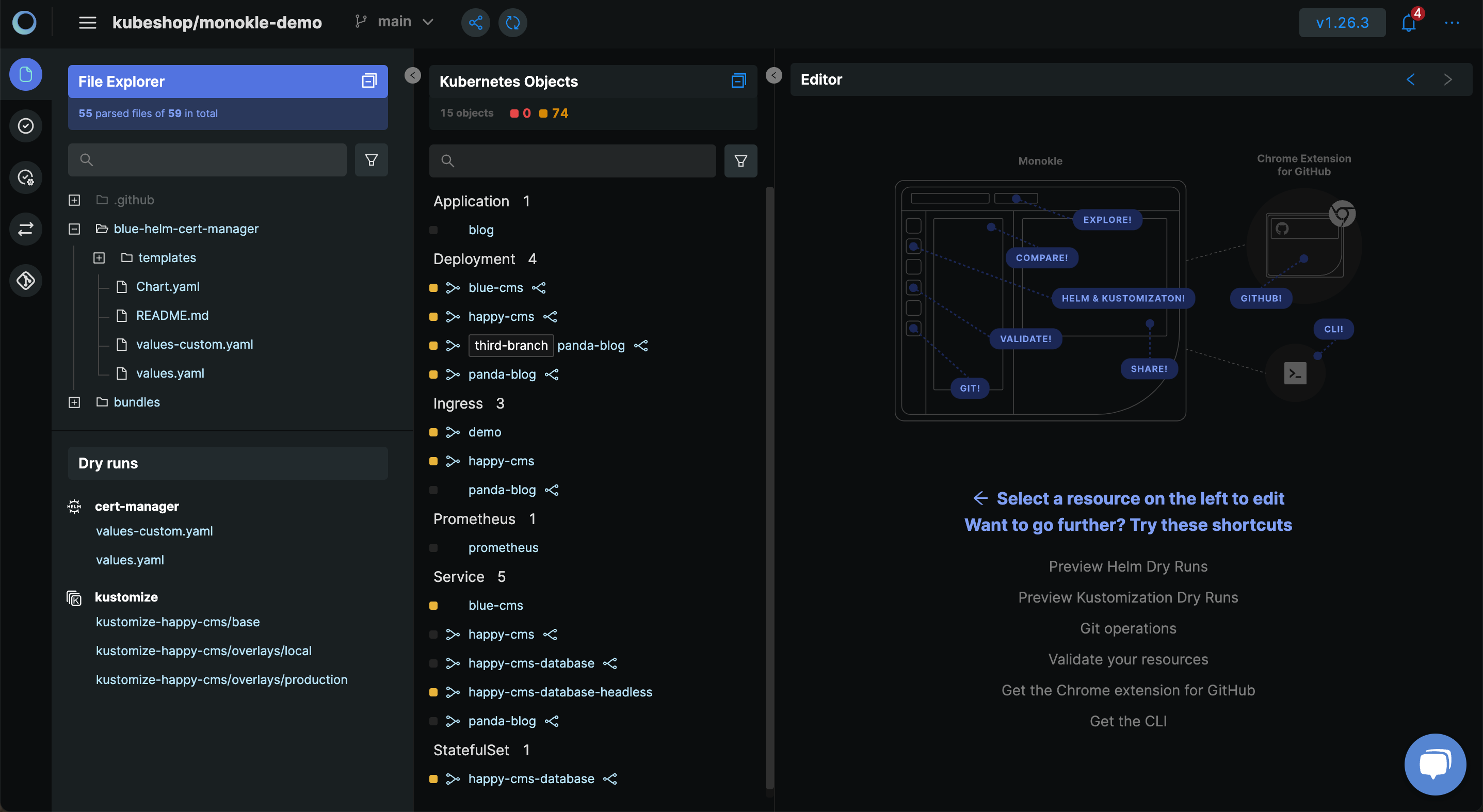Click the File Explorer filter icon
The image size is (1483, 812).
(372, 160)
